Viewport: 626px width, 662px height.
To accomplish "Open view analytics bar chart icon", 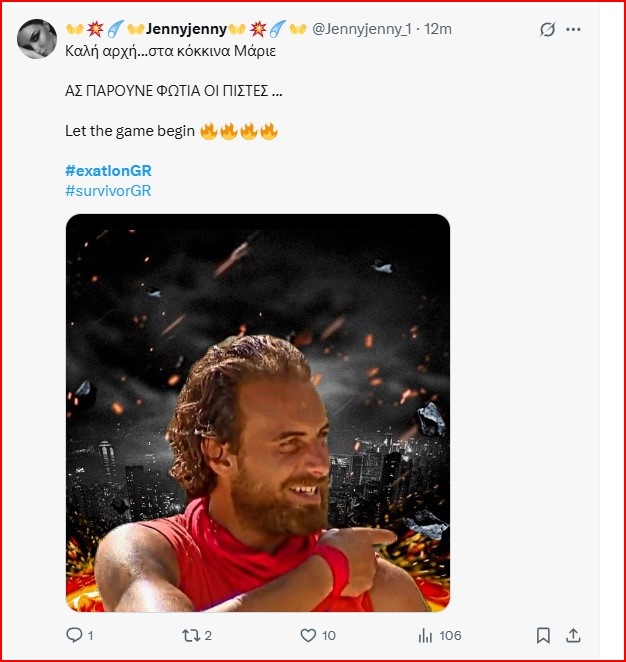I will click(x=425, y=635).
